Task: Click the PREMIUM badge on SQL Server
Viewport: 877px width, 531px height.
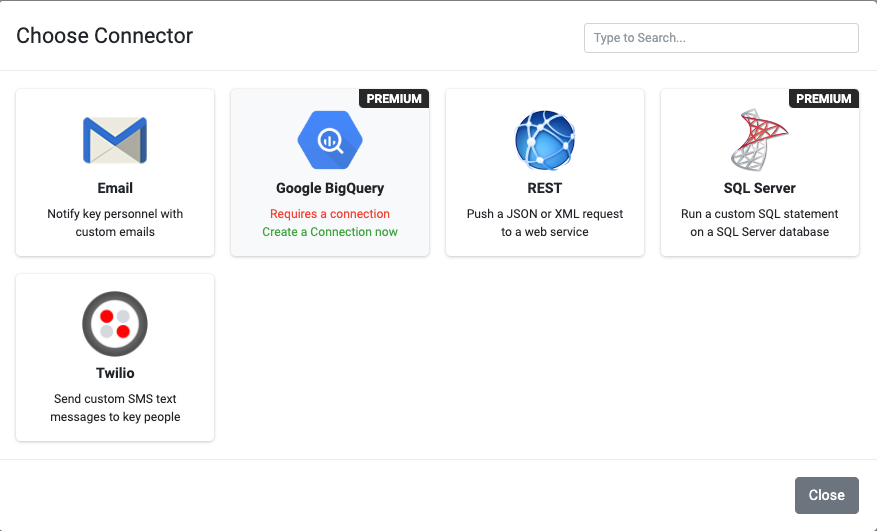Action: 824,98
